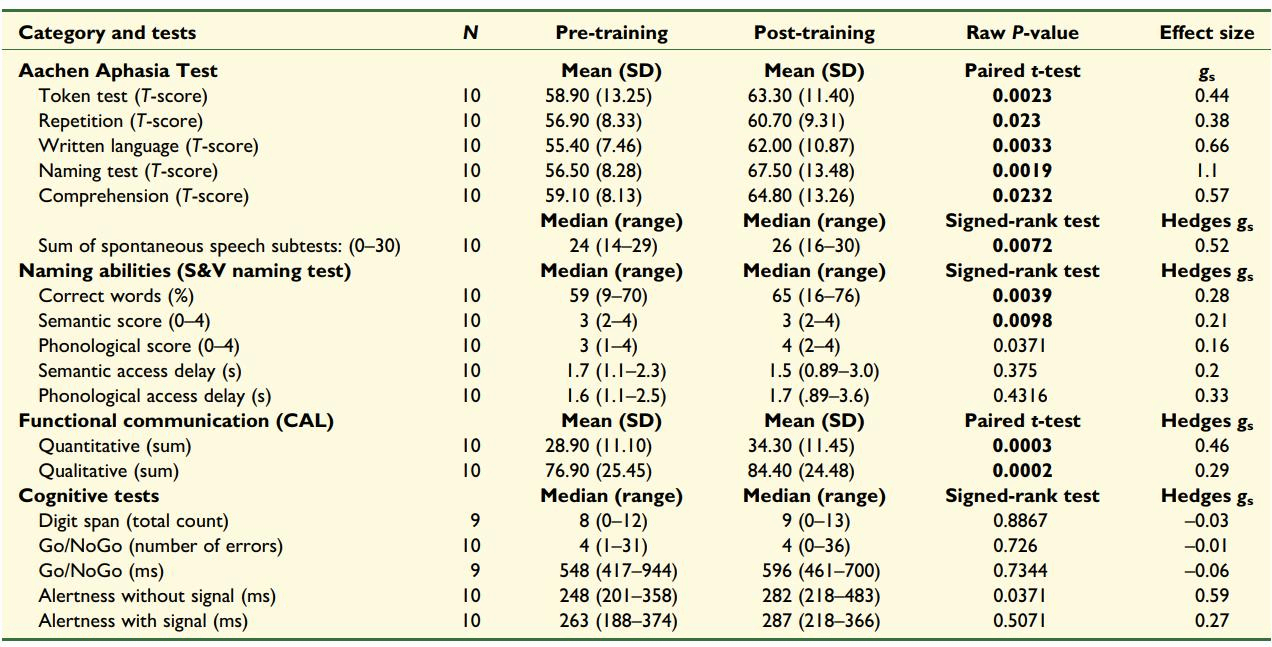1272x647 pixels.
Task: Click the 'Effect size' column header
Action: [1206, 32]
